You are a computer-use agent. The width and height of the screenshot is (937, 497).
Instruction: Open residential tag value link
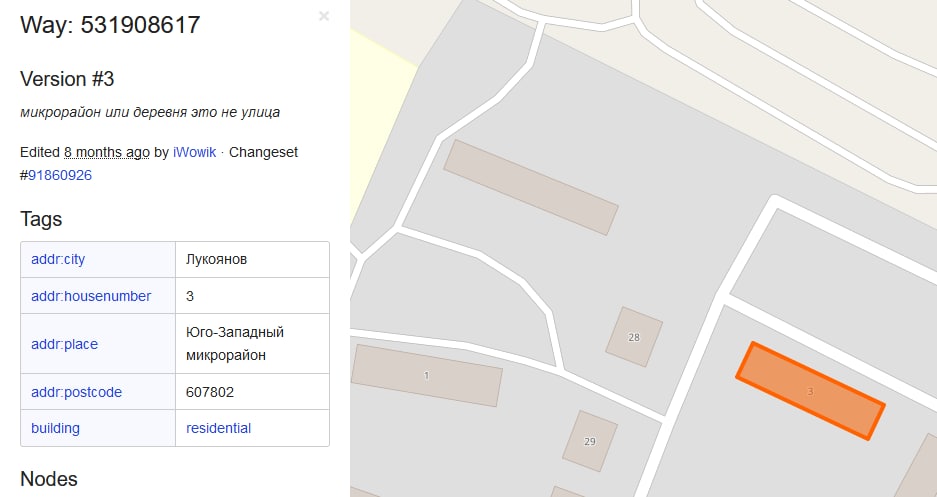click(x=218, y=428)
